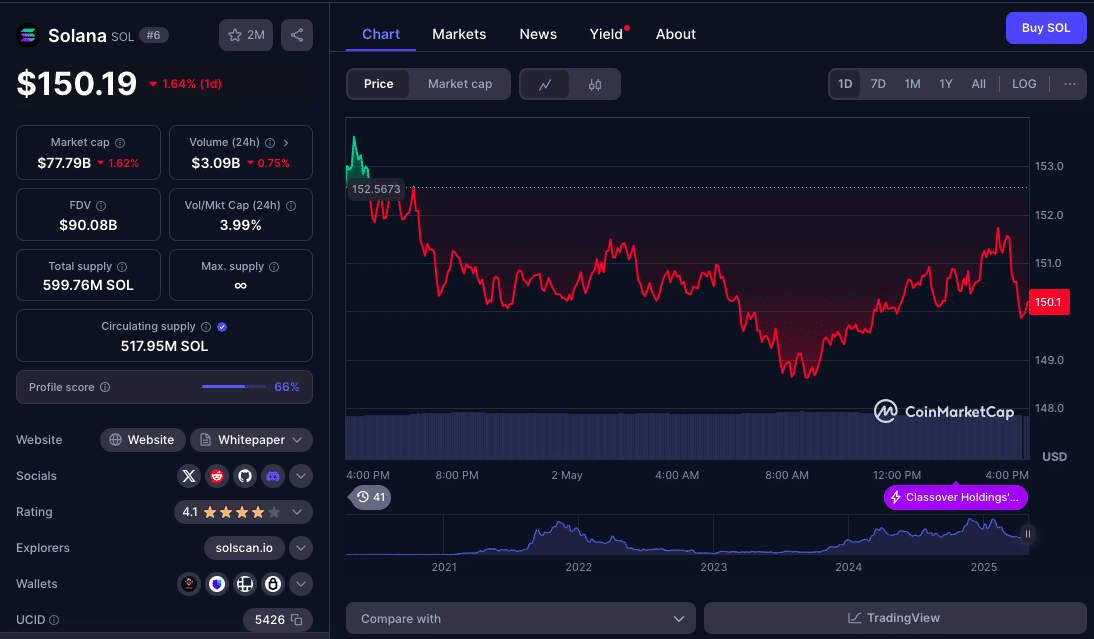
Task: Click the Classover Holdings news tag
Action: 955,497
